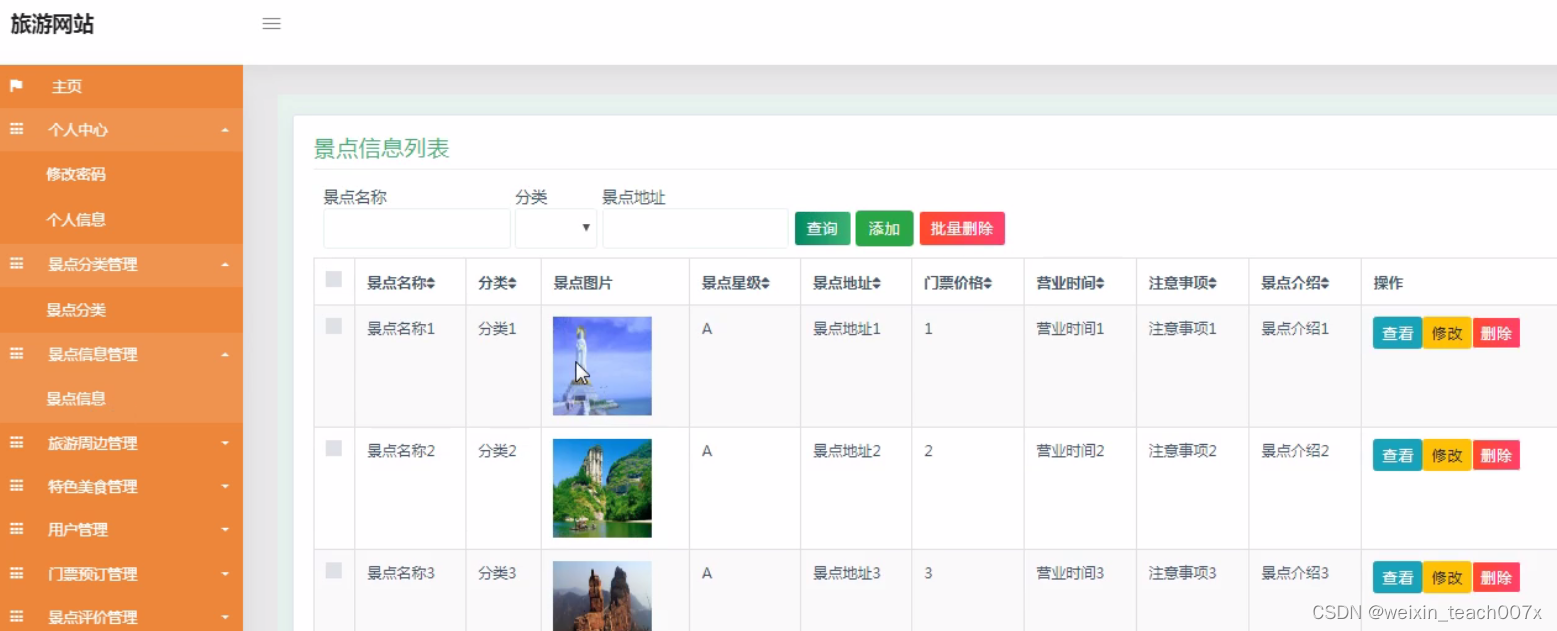The width and height of the screenshot is (1557, 631).
Task: Click the grid icon beside 特色美食管理
Action: pos(16,486)
